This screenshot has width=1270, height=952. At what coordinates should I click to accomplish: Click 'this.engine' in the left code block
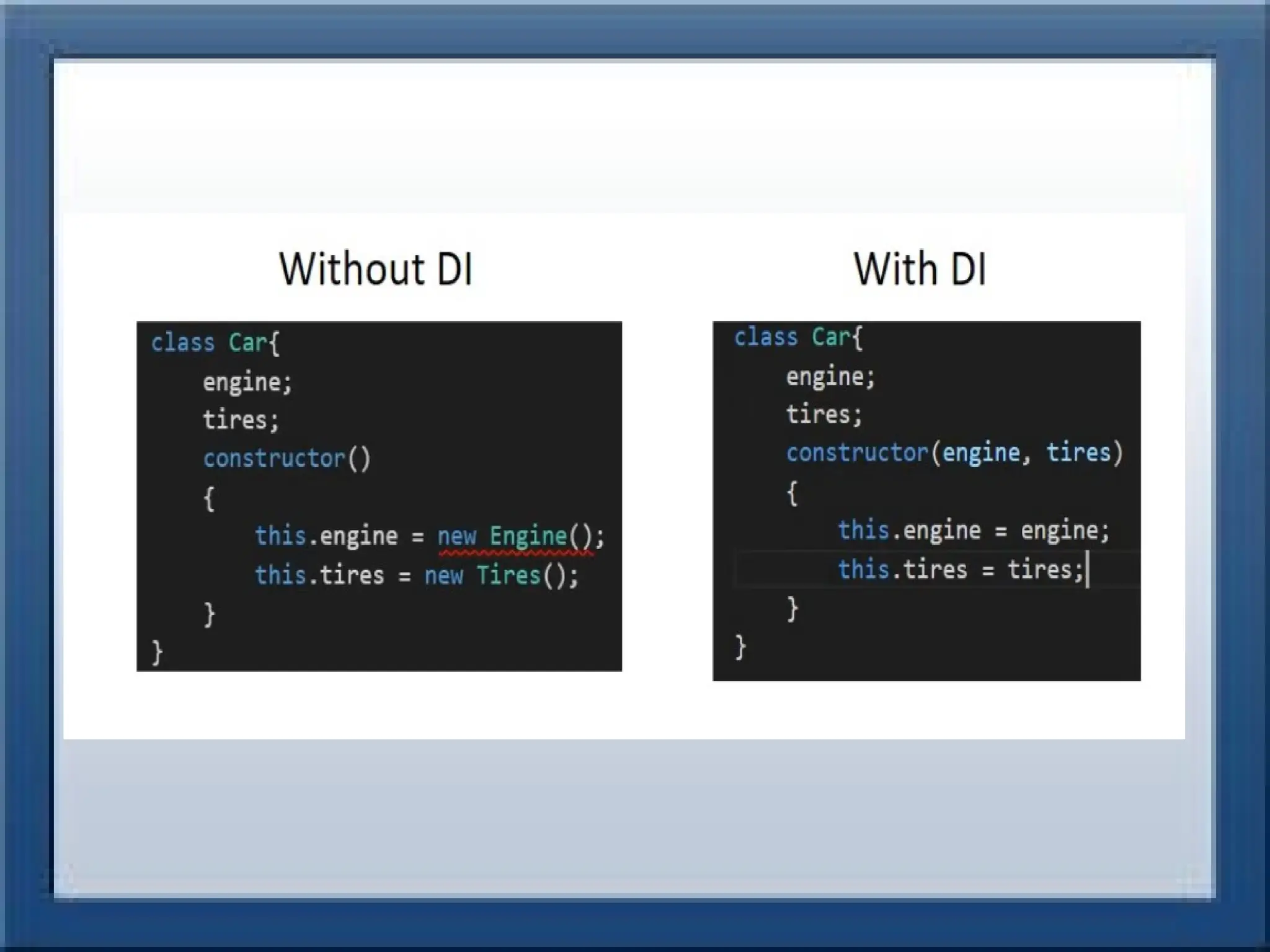(x=326, y=537)
